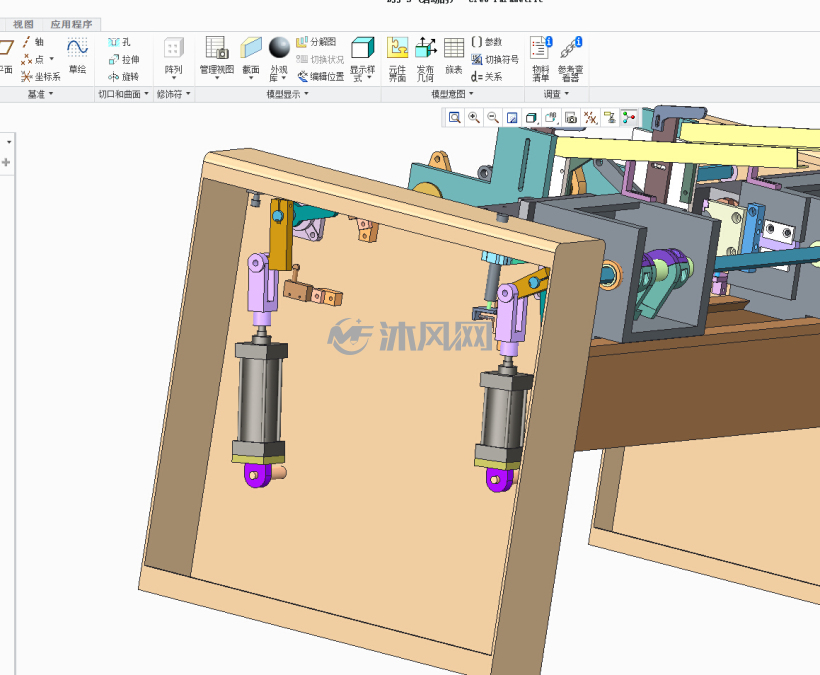Click the camera View Manager toolbar icon

(x=571, y=118)
